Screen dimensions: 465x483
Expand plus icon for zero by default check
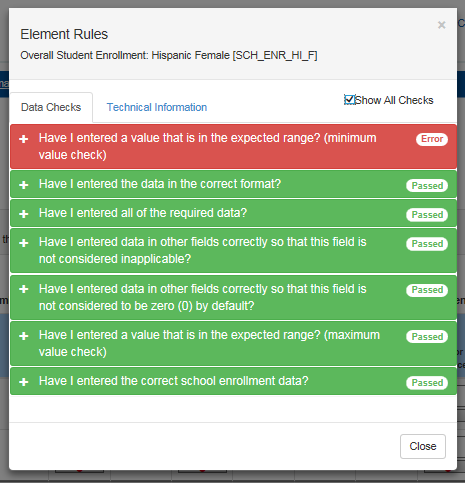(x=24, y=289)
